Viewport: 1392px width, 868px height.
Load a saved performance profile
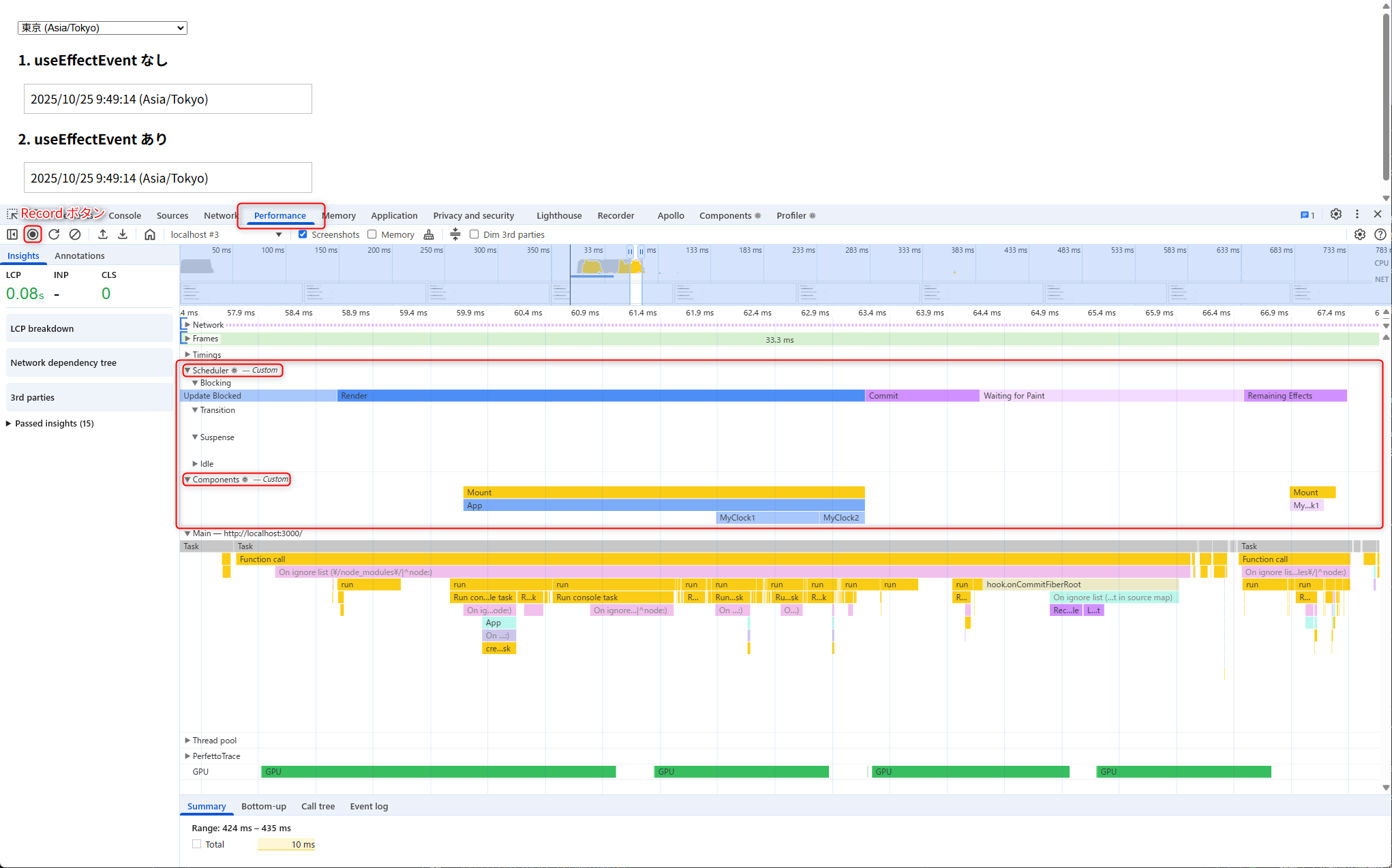point(102,234)
